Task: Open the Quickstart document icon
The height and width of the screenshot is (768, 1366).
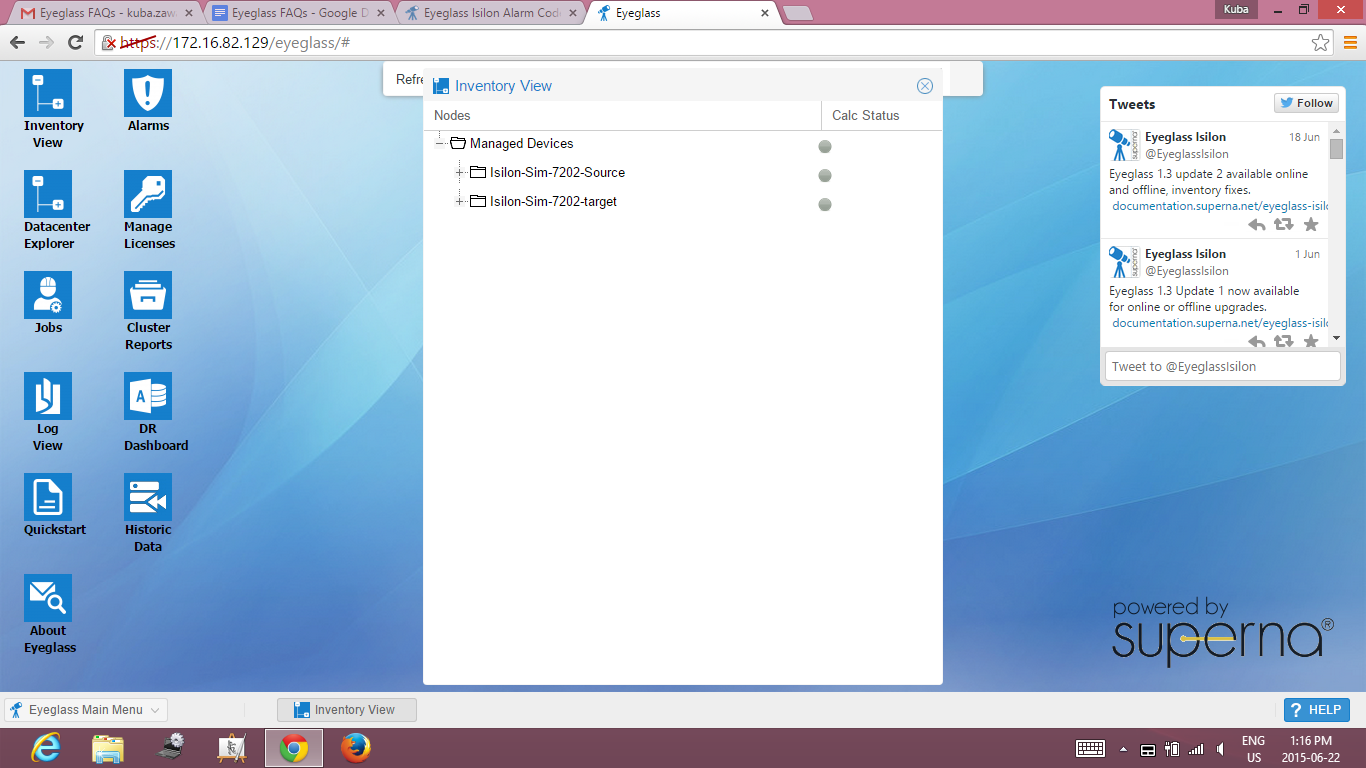Action: 48,497
